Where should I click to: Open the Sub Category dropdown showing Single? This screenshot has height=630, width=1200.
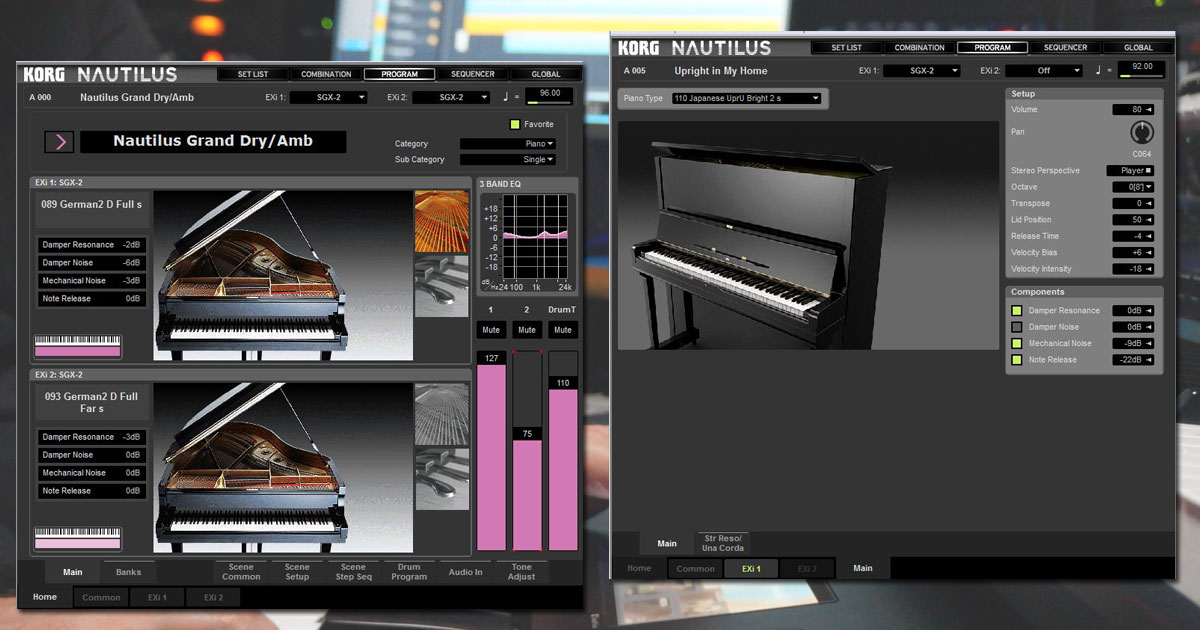[507, 159]
